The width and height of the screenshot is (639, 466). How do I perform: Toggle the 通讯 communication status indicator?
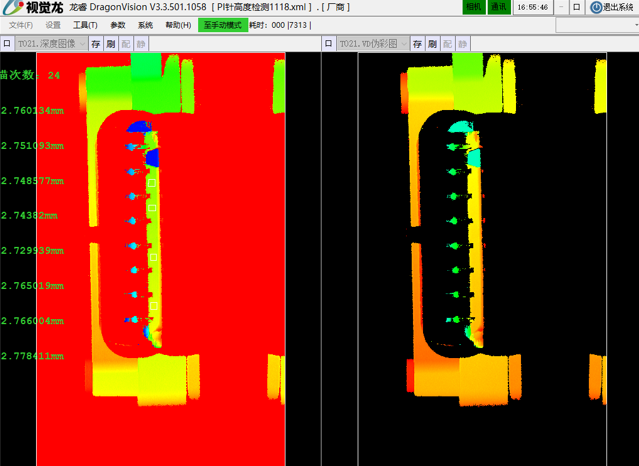pyautogui.click(x=498, y=7)
